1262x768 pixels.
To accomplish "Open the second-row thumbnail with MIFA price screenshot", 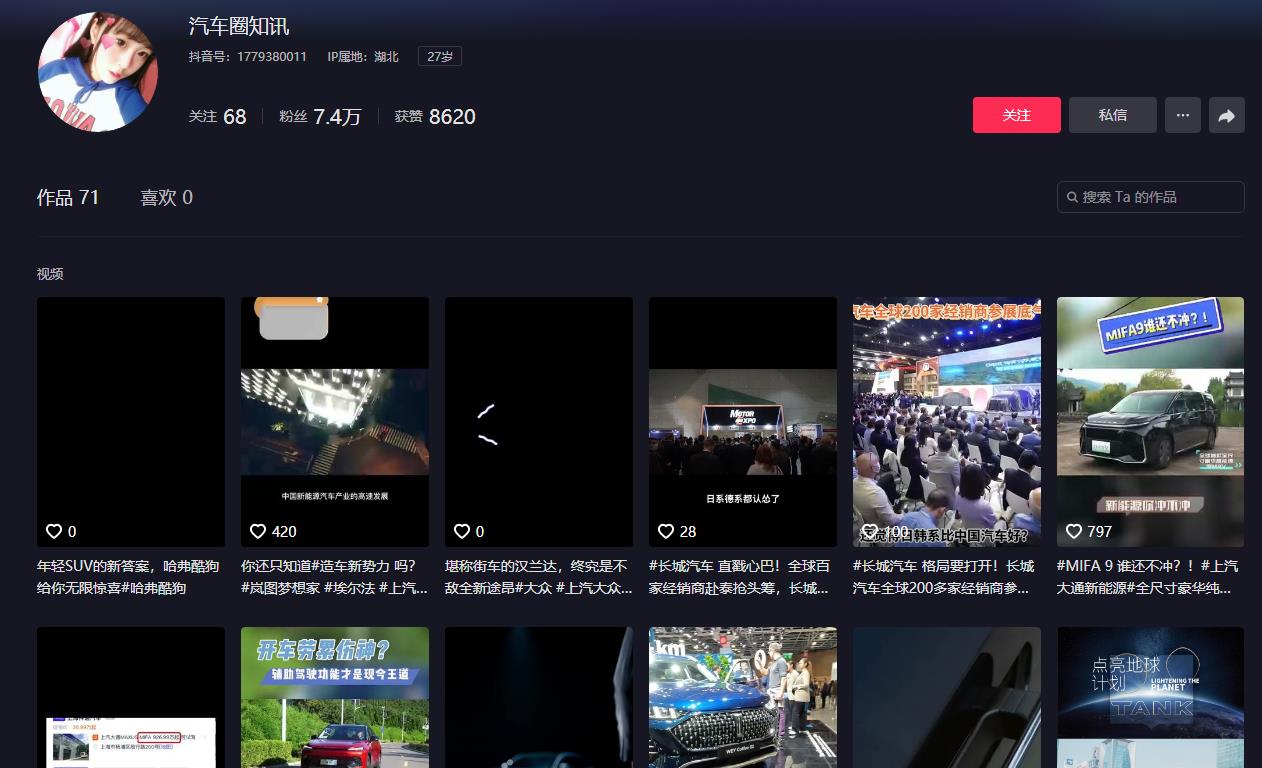I will coord(131,697).
